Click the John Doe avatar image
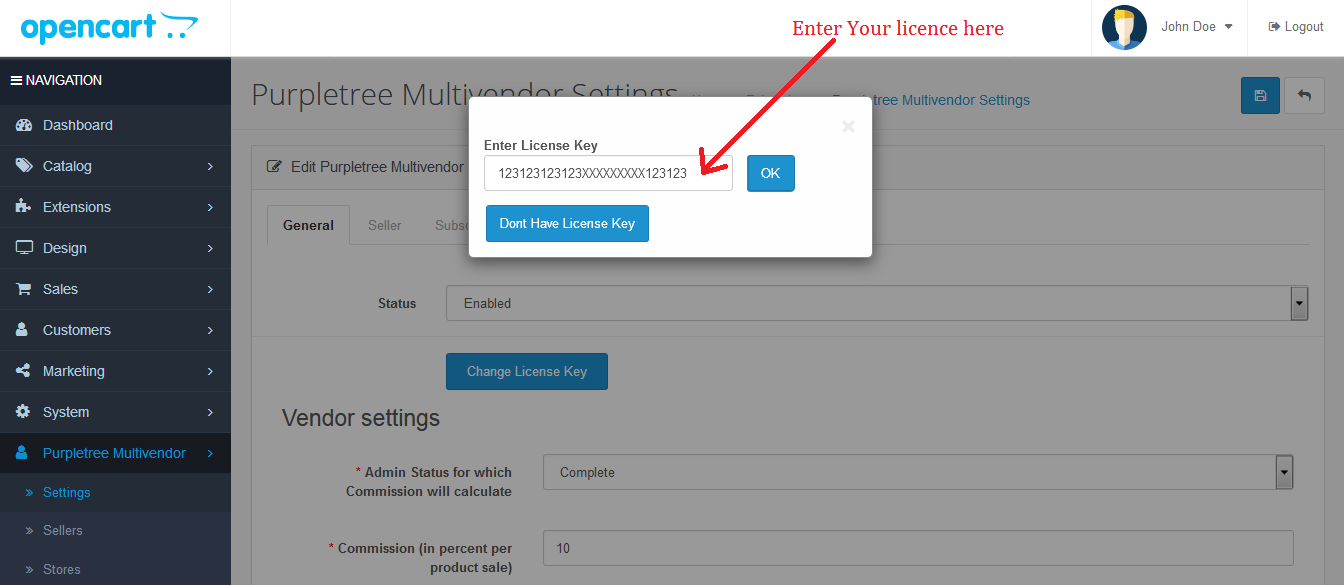Image resolution: width=1344 pixels, height=585 pixels. (1124, 27)
